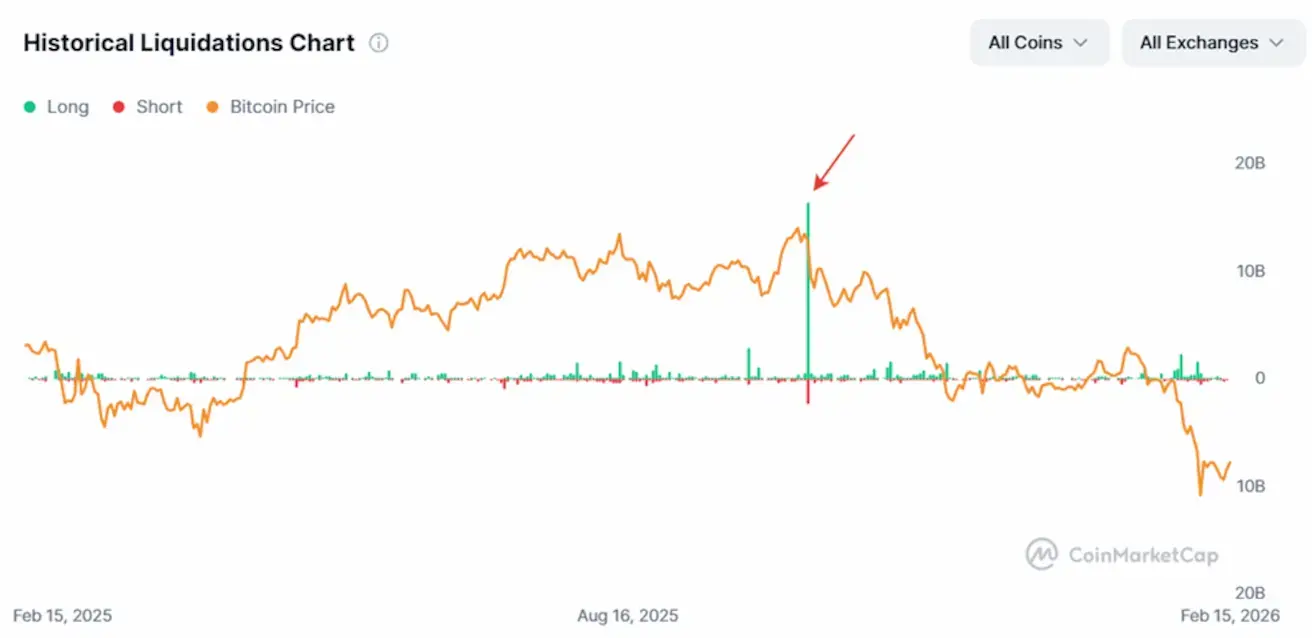Click the 0 baseline axis label
This screenshot has width=1312, height=638.
(1260, 378)
